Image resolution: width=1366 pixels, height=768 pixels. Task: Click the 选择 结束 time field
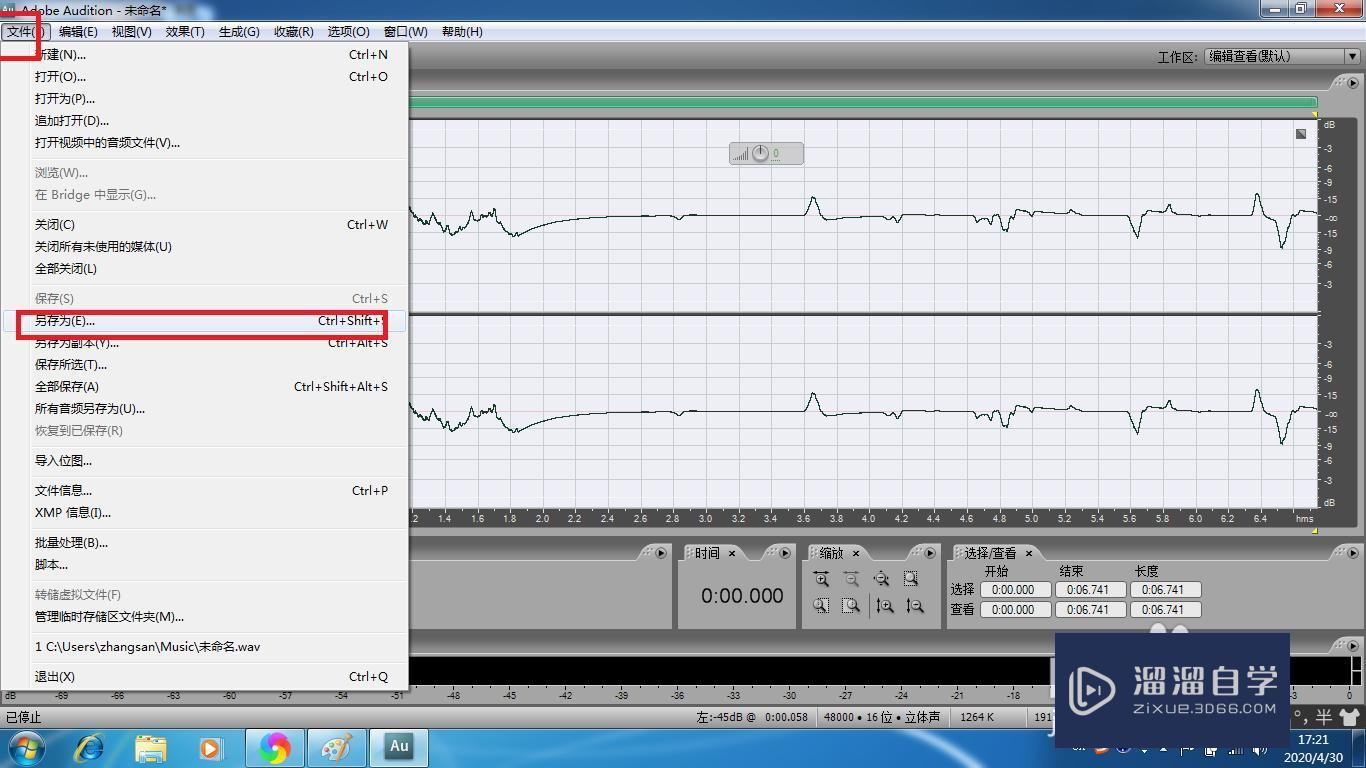[1090, 590]
